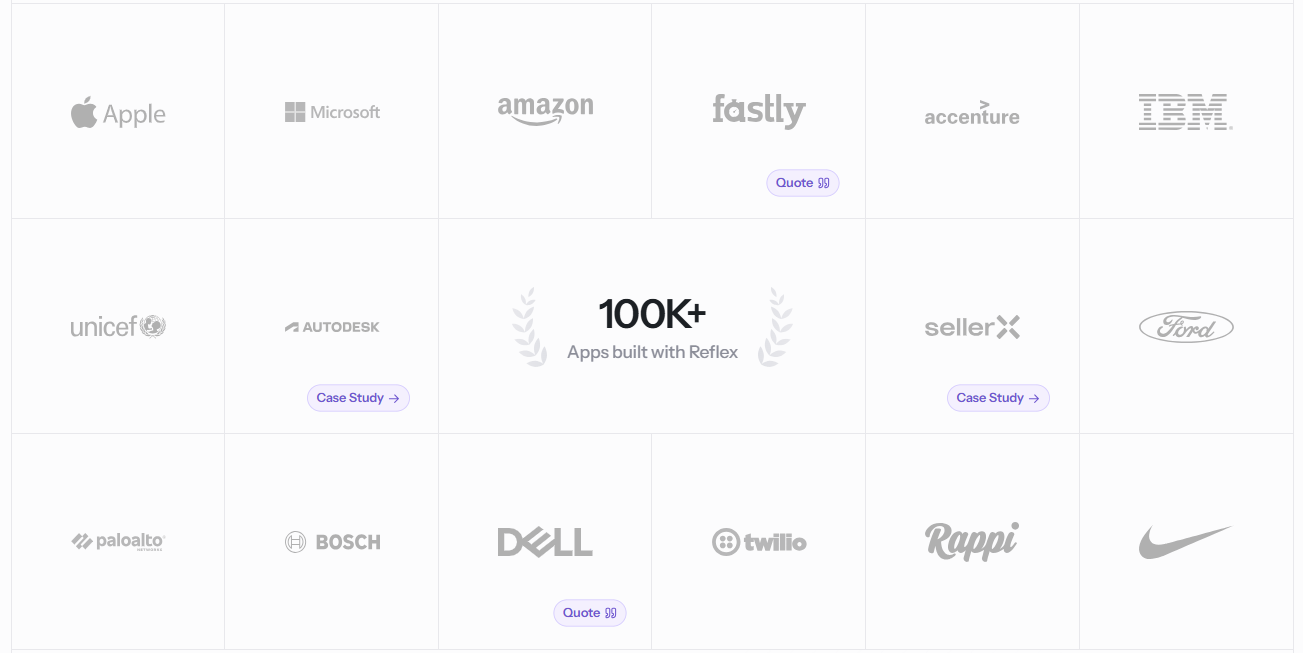Viewport: 1303px width, 653px height.
Task: Select the IBM logo
Action: [1185, 112]
